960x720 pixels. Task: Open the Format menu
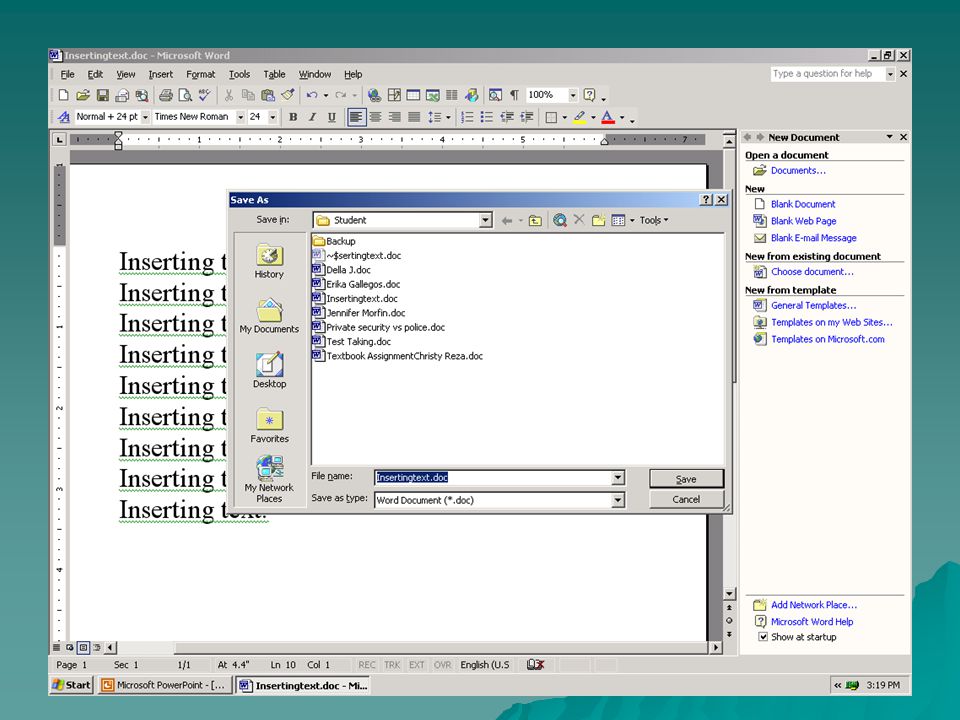pyautogui.click(x=201, y=74)
